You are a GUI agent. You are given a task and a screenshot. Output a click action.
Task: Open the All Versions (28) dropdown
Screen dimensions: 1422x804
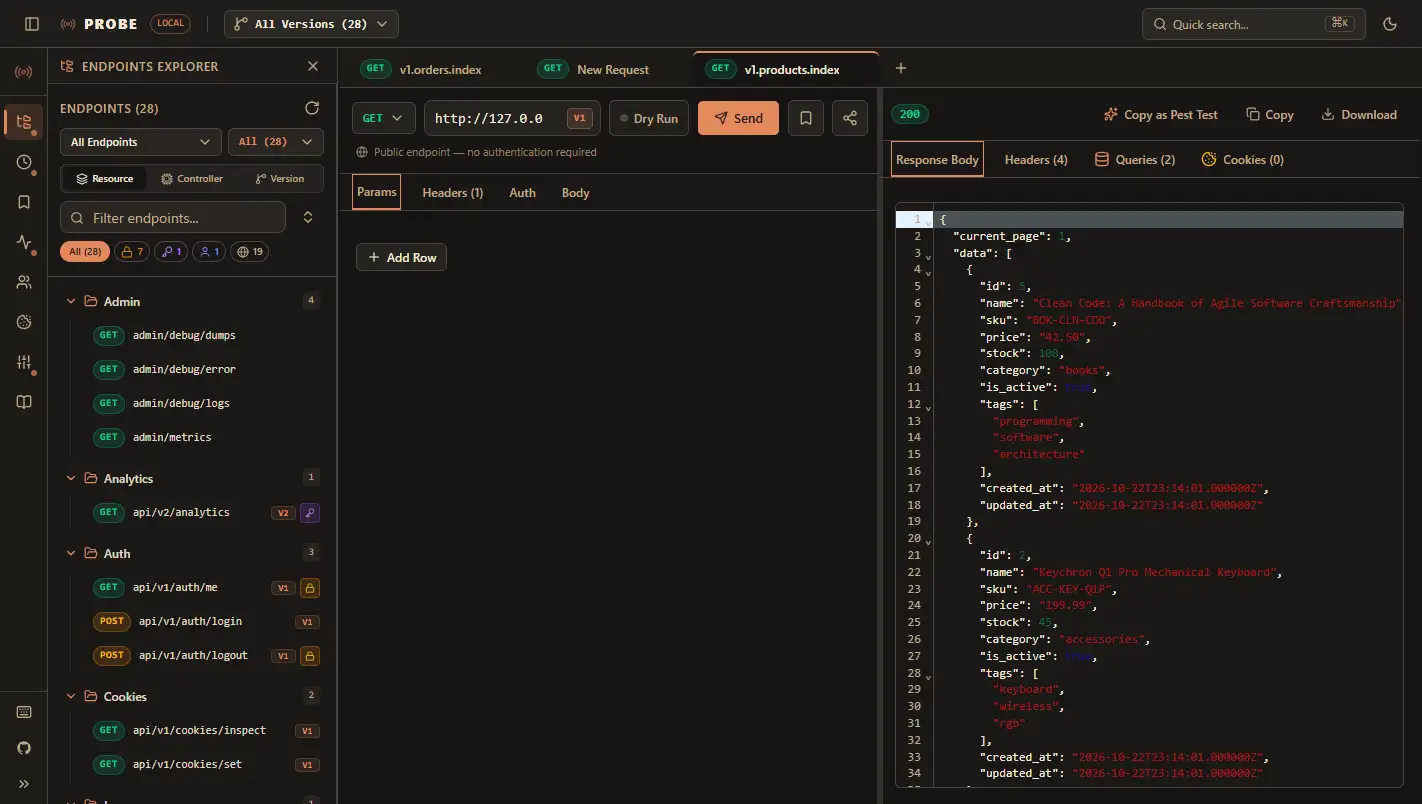[x=311, y=24]
